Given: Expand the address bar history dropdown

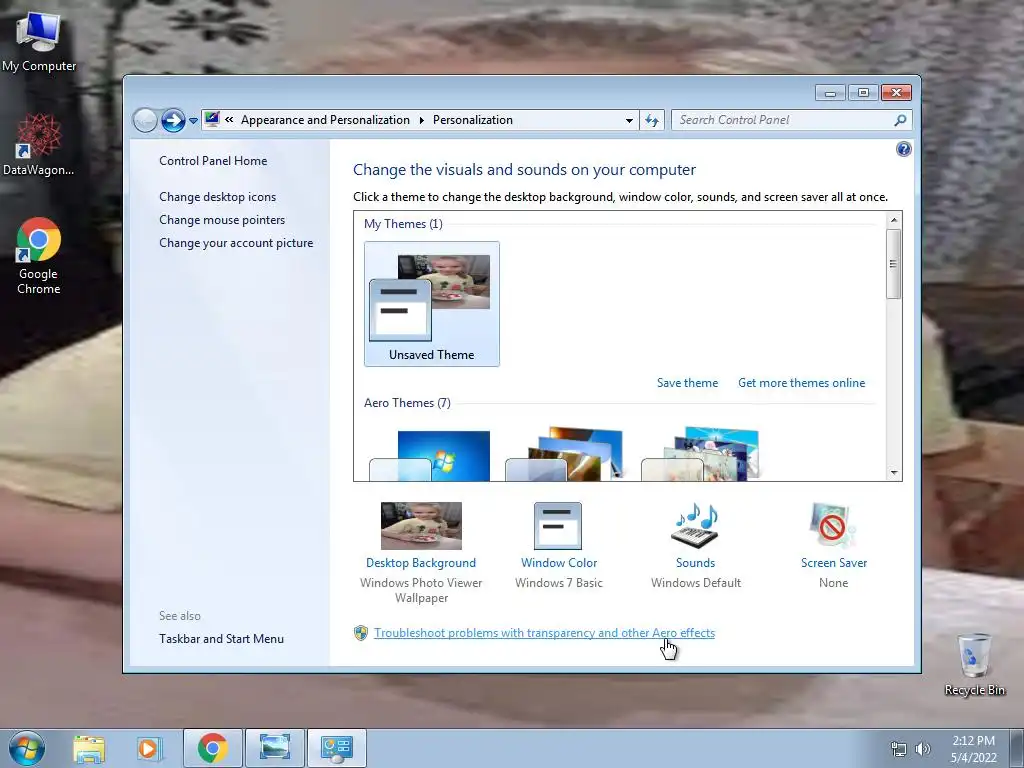Looking at the screenshot, I should 629,120.
